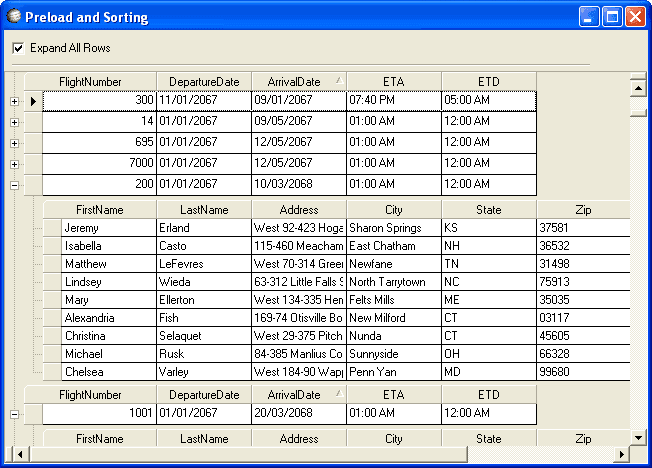This screenshot has height=468, width=652.
Task: Click the app icon in title bar
Action: pyautogui.click(x=14, y=16)
